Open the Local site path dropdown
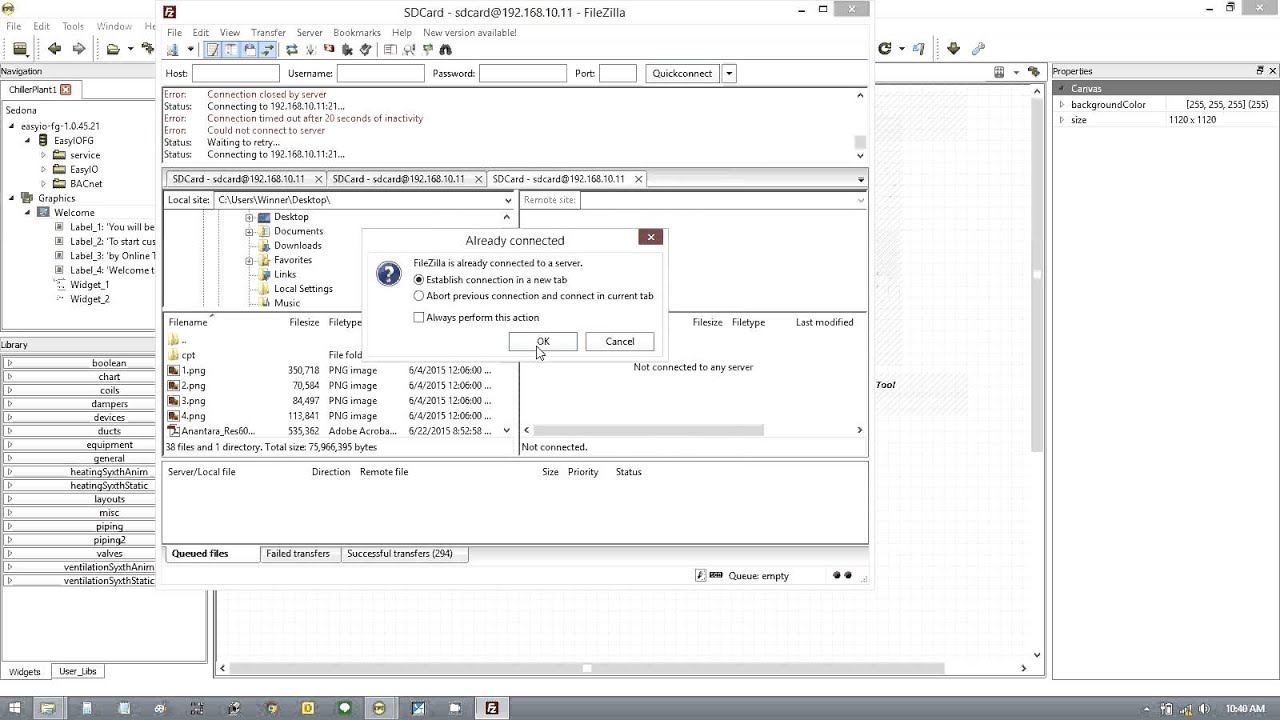The width and height of the screenshot is (1280, 720). [x=508, y=200]
